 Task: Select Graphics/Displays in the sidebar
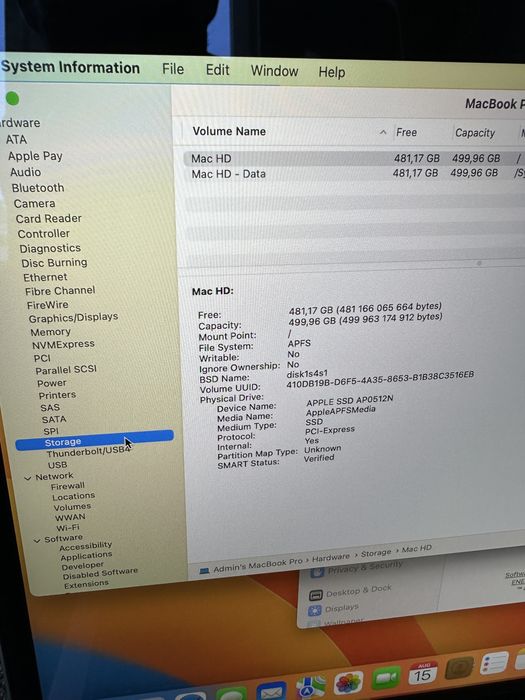click(x=73, y=318)
